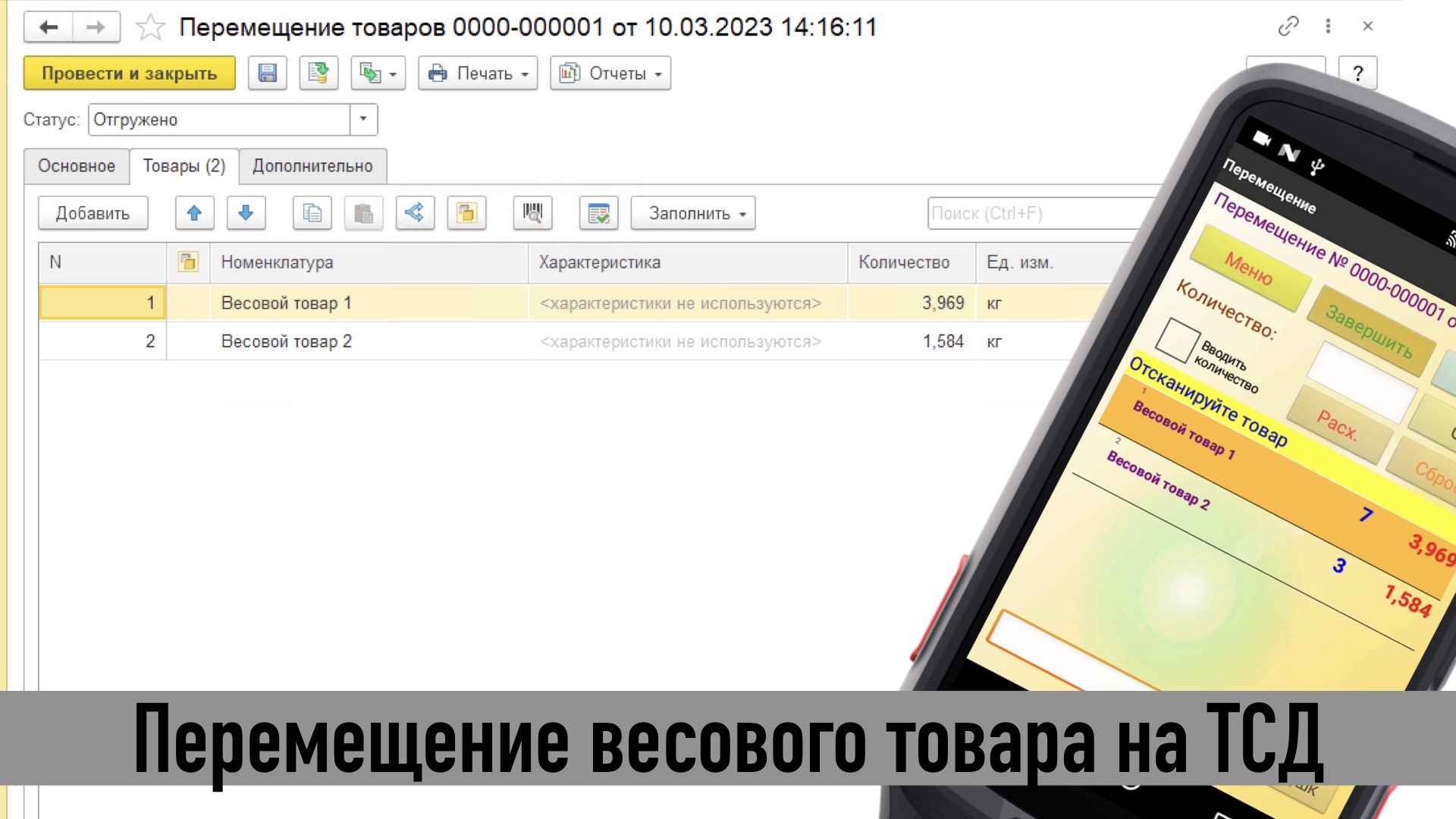Open the Печать dropdown menu
The image size is (1456, 819).
tap(478, 74)
